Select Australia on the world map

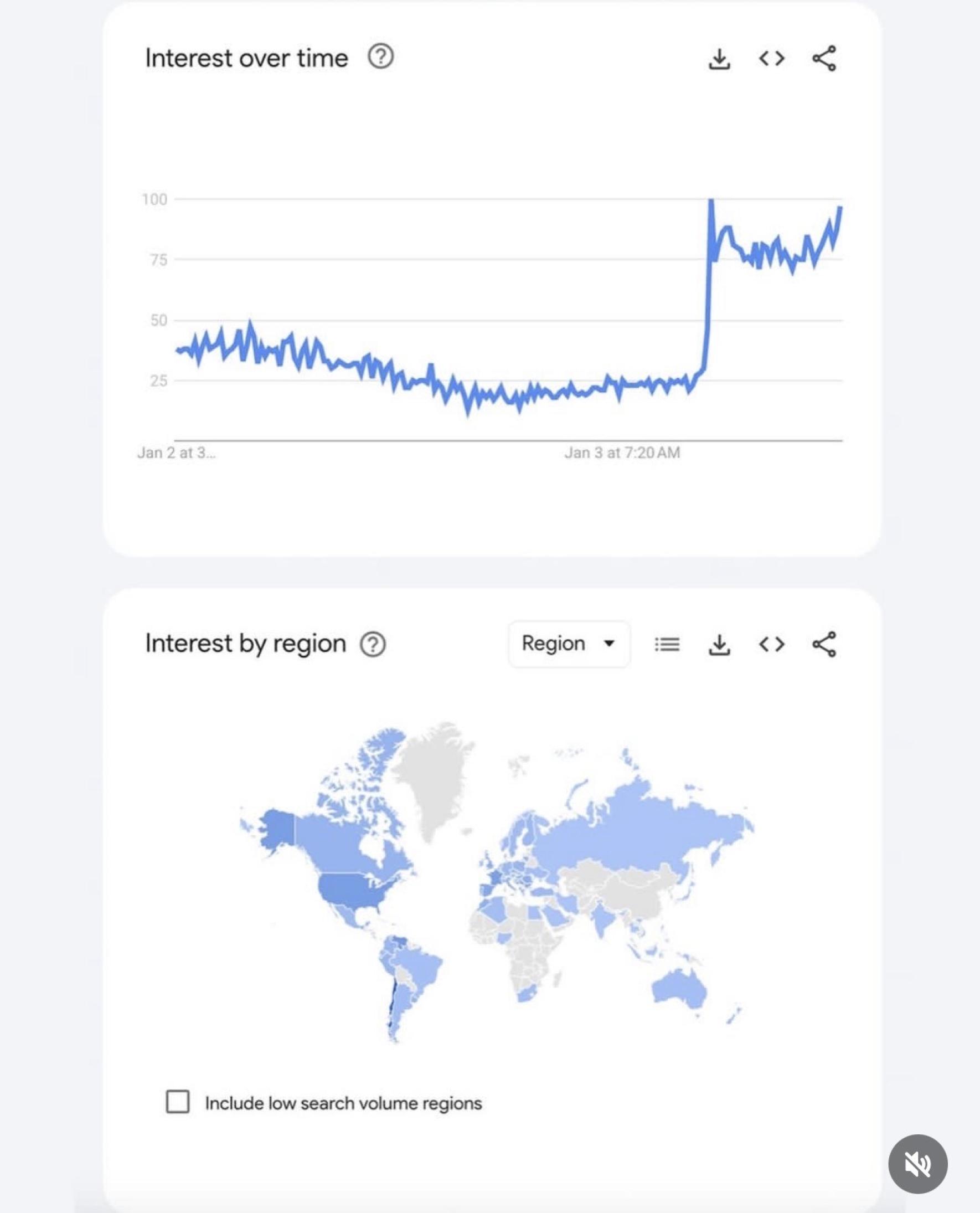click(680, 988)
